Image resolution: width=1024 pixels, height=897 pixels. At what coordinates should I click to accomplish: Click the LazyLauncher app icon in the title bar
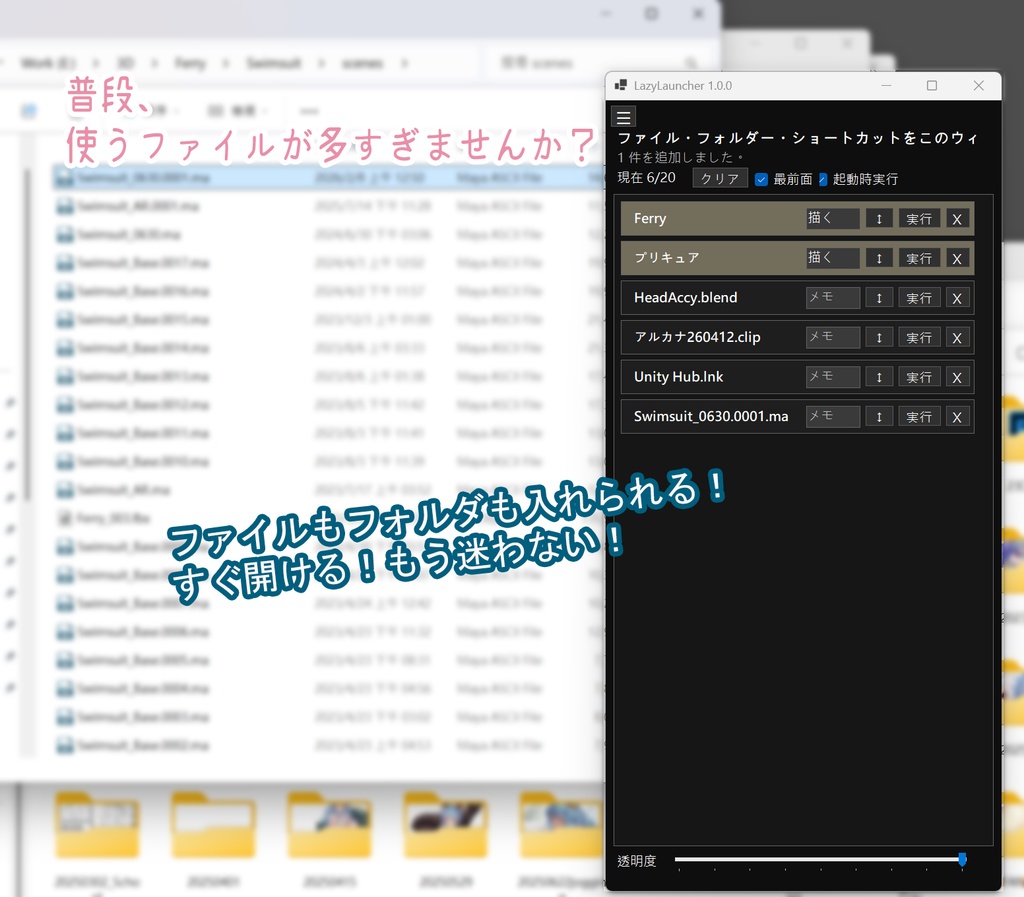coord(623,86)
